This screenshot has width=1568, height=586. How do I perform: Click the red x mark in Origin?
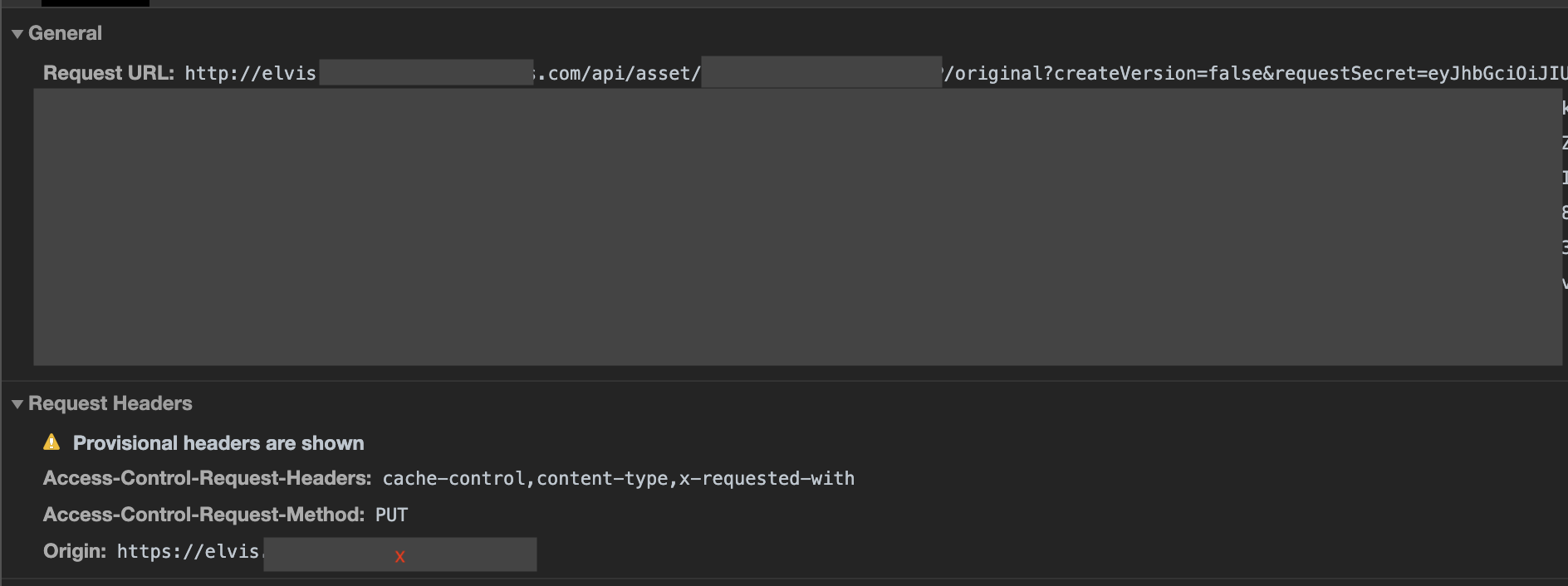tap(399, 557)
